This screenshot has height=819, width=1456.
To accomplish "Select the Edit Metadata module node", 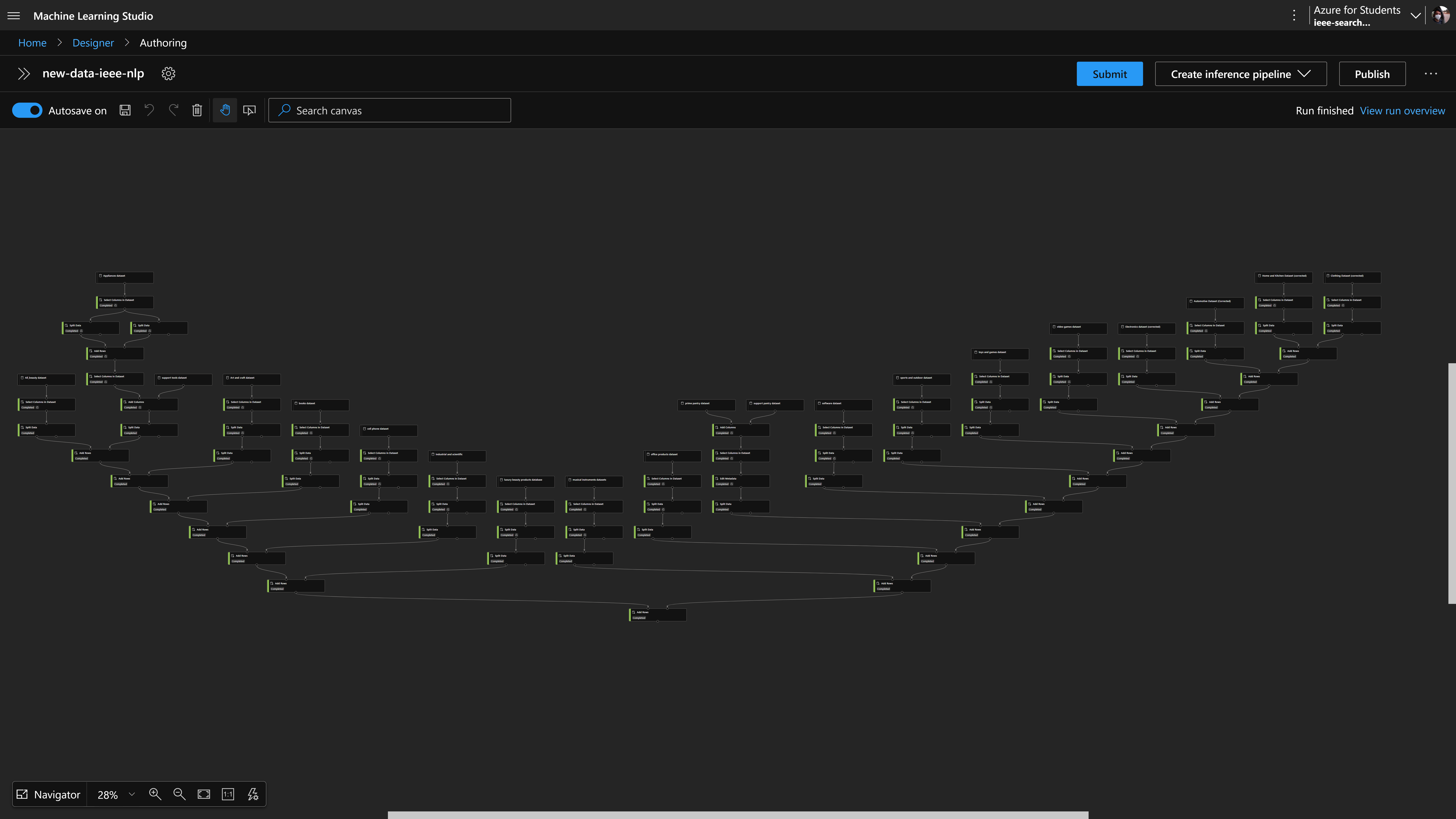I will pos(741,481).
